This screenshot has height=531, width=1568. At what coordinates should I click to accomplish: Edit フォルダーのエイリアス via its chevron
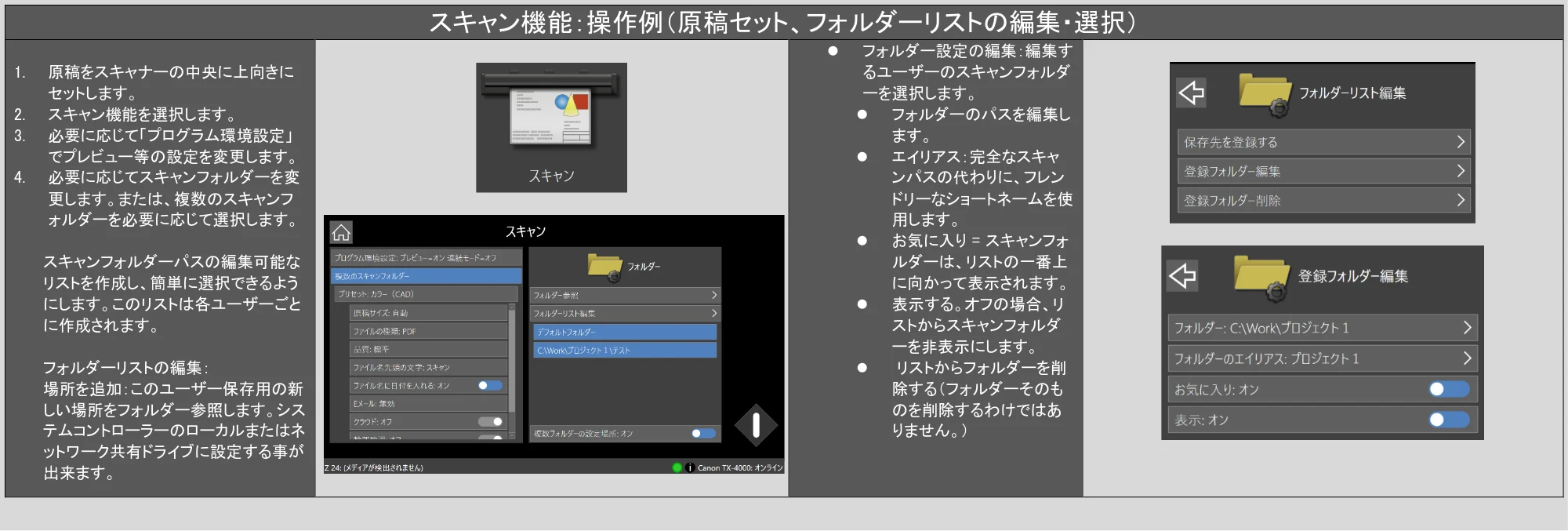(1468, 358)
